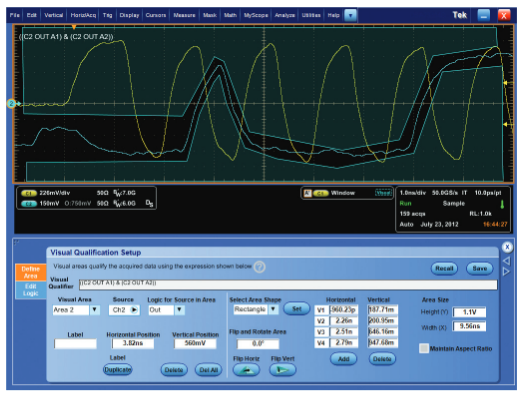Click the C2 channel badge
Image resolution: width=522 pixels, height=396 pixels.
29,204
